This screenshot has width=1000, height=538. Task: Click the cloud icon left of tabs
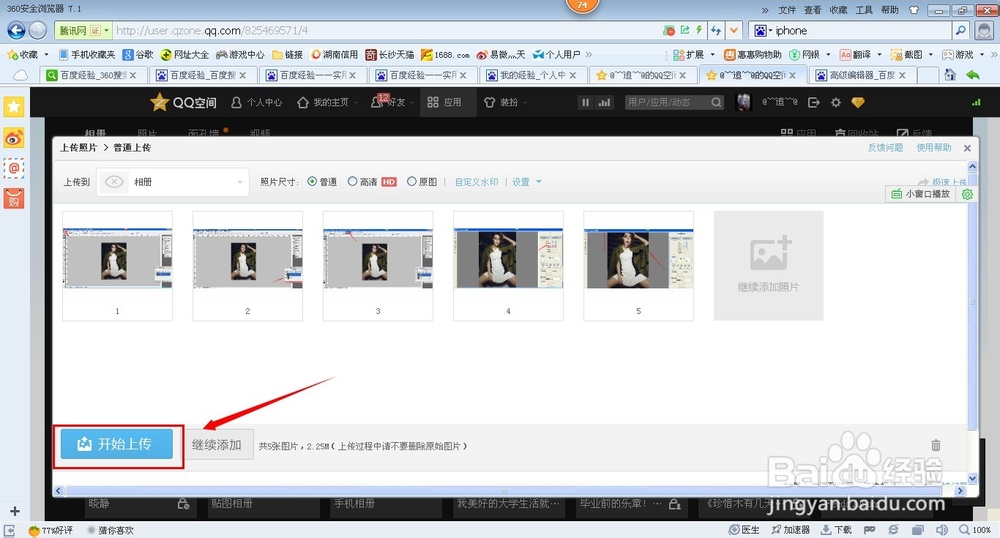20,75
